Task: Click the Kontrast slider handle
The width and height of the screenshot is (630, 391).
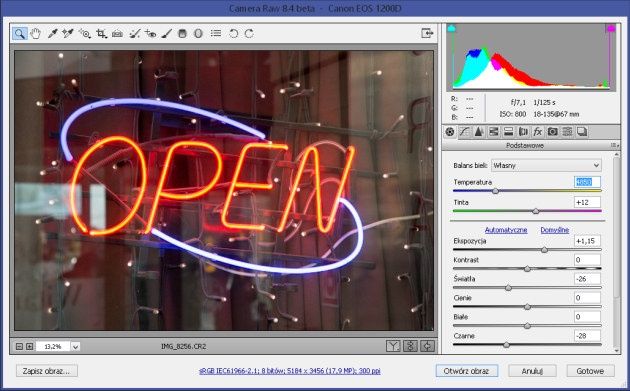Action: tap(527, 269)
